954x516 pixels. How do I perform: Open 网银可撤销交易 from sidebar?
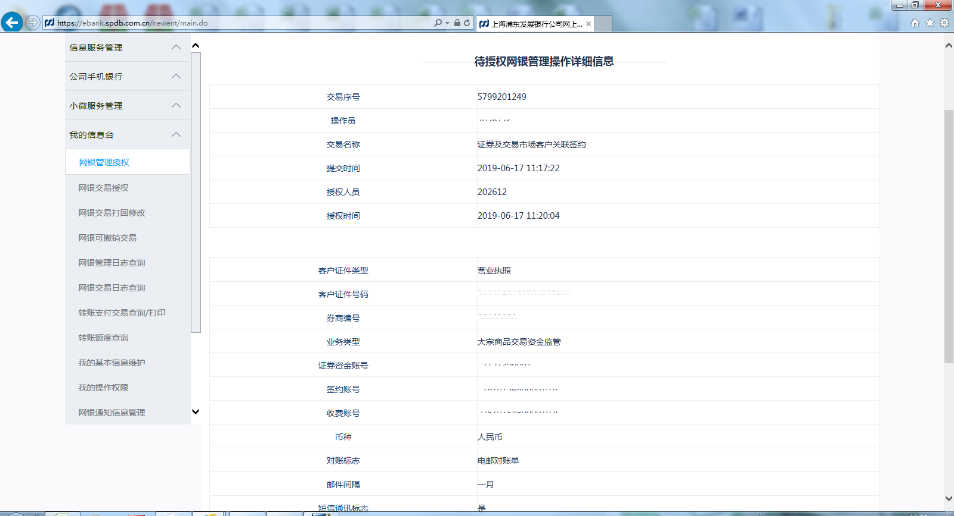coord(107,237)
